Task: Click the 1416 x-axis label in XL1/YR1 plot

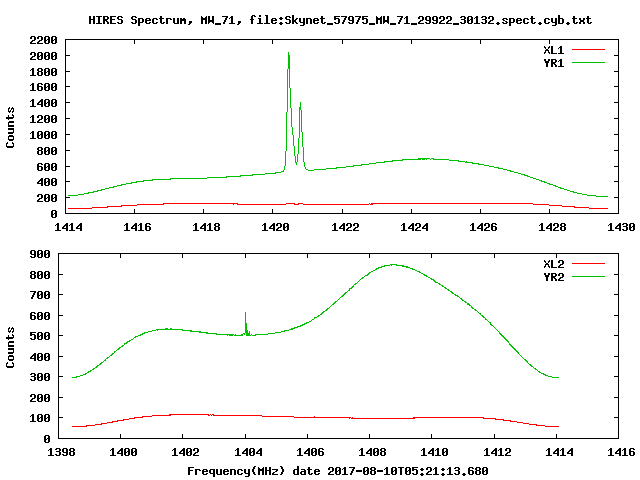Action: 137,227
